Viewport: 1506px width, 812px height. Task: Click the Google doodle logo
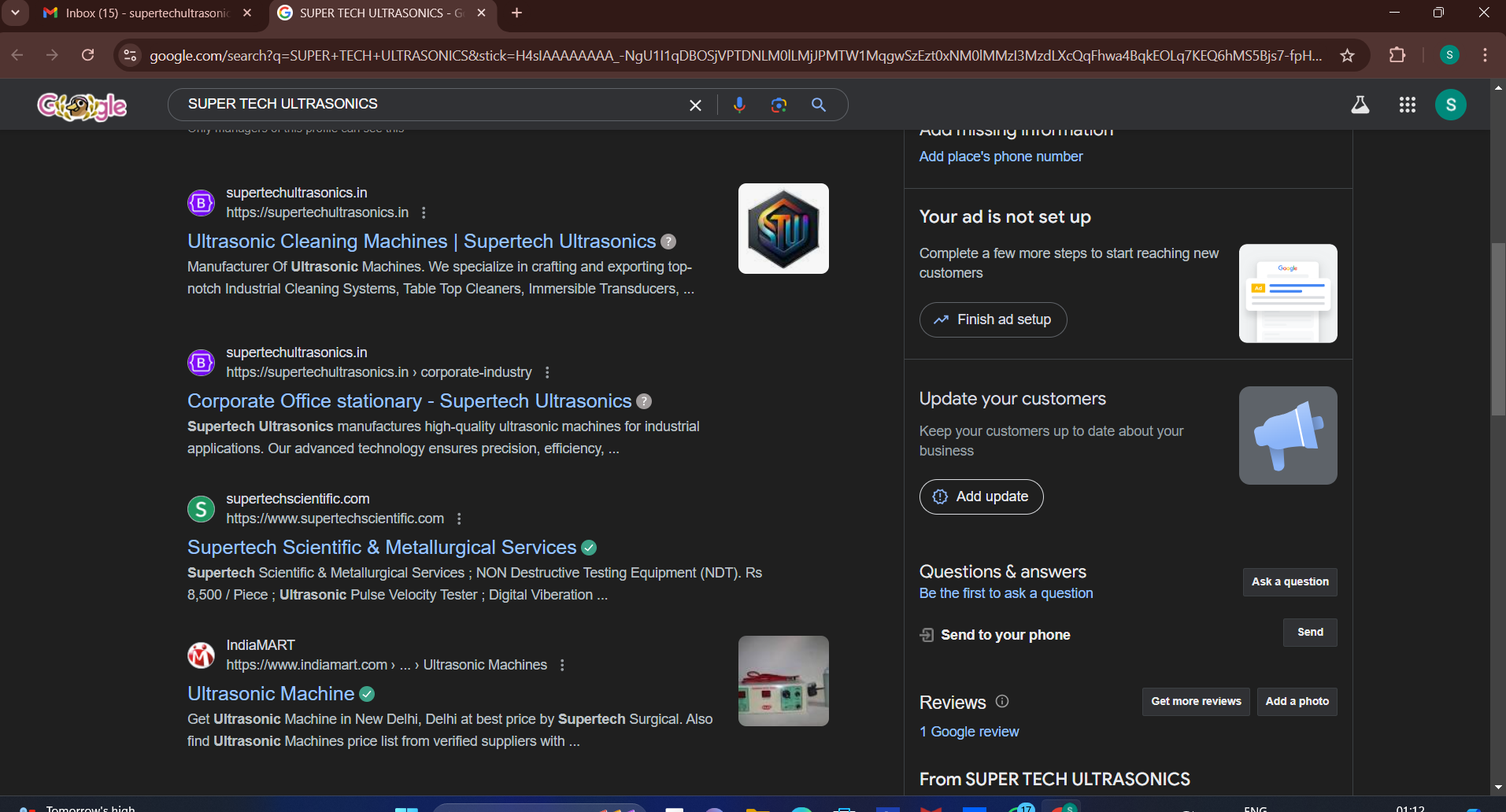pyautogui.click(x=82, y=105)
